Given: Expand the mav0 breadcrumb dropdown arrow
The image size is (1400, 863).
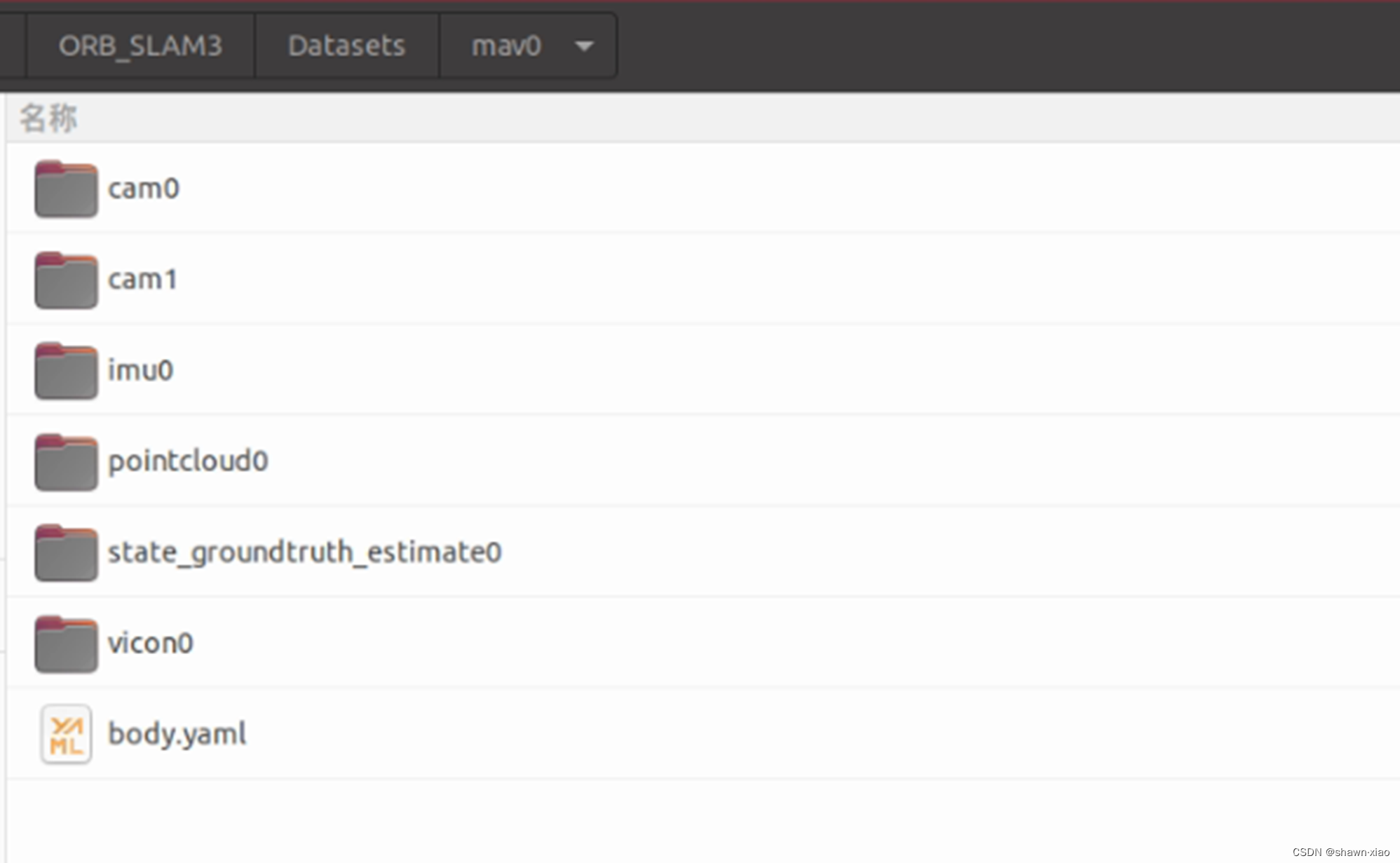Looking at the screenshot, I should [585, 46].
